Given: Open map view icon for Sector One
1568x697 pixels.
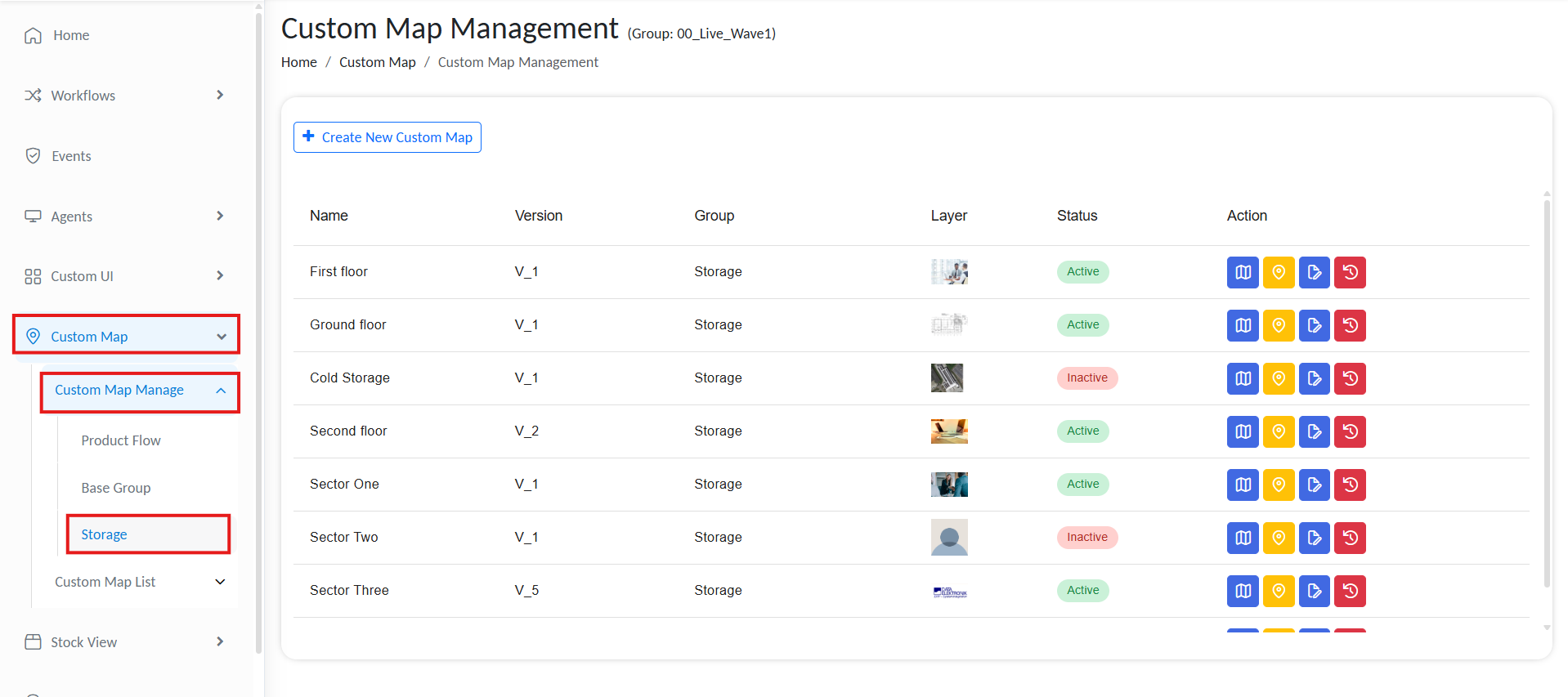Looking at the screenshot, I should (x=1242, y=485).
